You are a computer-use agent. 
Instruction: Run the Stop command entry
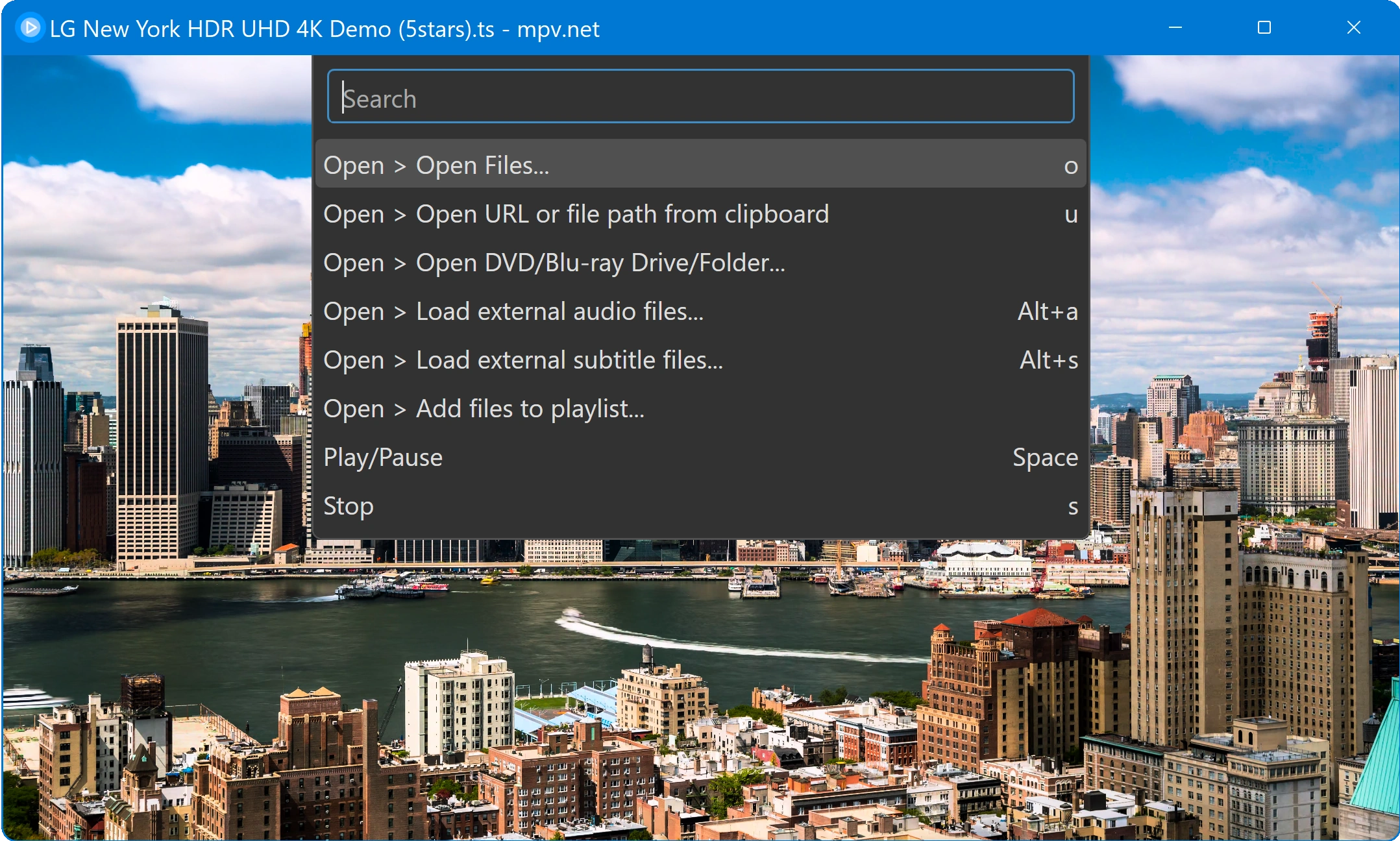click(349, 506)
